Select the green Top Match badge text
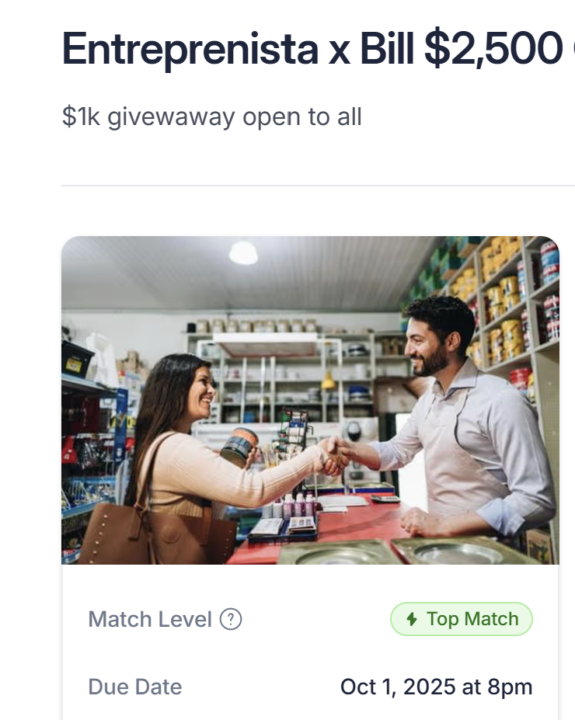This screenshot has height=720, width=575. (x=473, y=619)
